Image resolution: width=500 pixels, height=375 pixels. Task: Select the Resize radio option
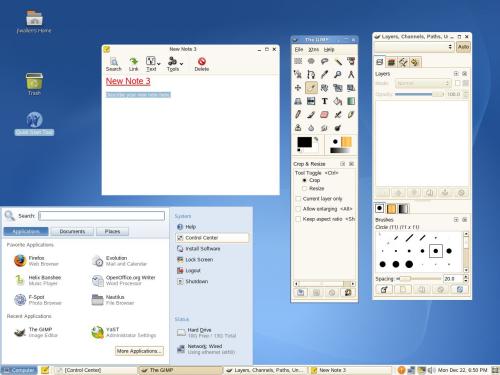coord(304,188)
